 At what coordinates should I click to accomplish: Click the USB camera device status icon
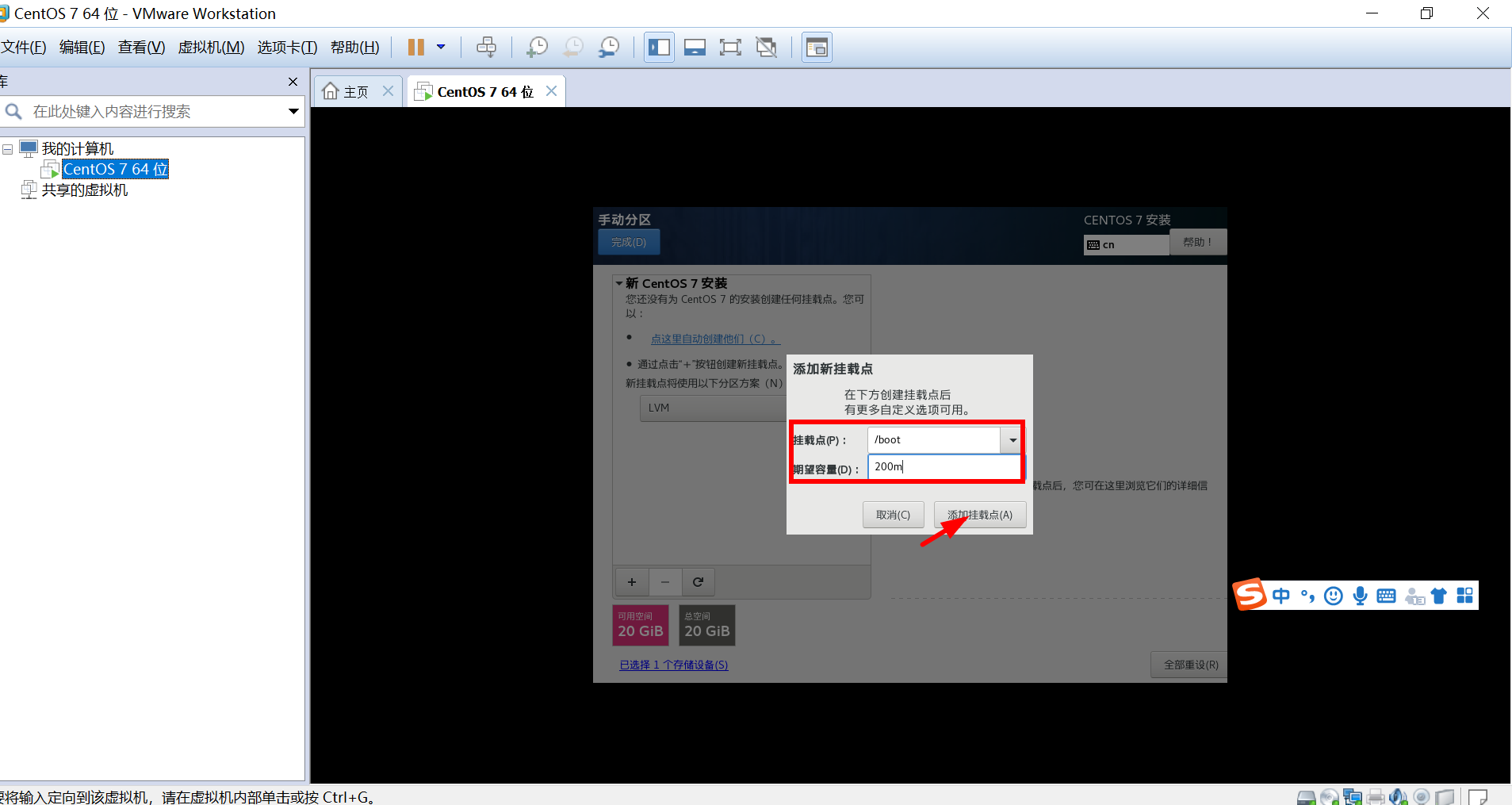coord(1422,797)
